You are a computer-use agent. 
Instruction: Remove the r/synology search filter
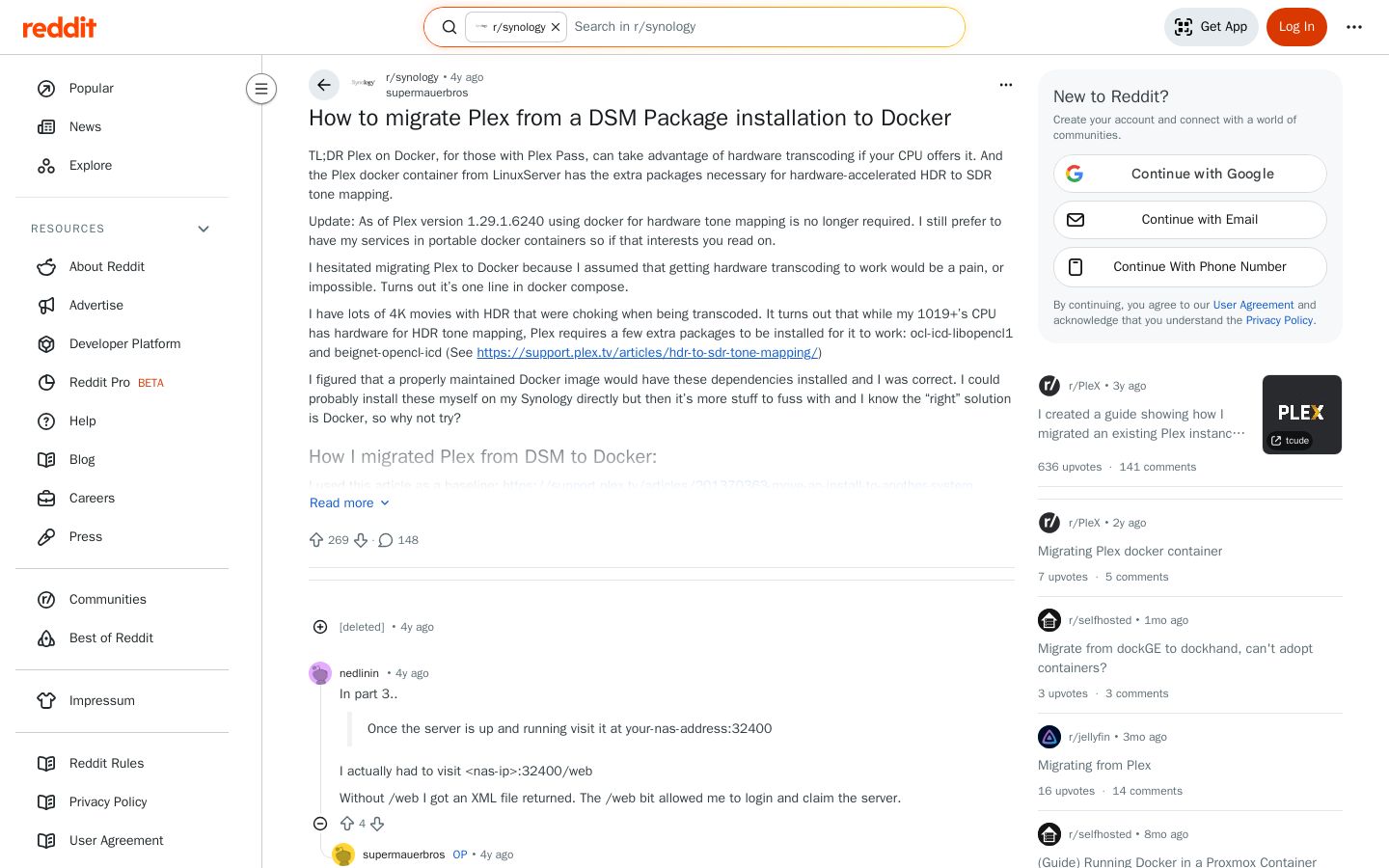[x=556, y=27]
